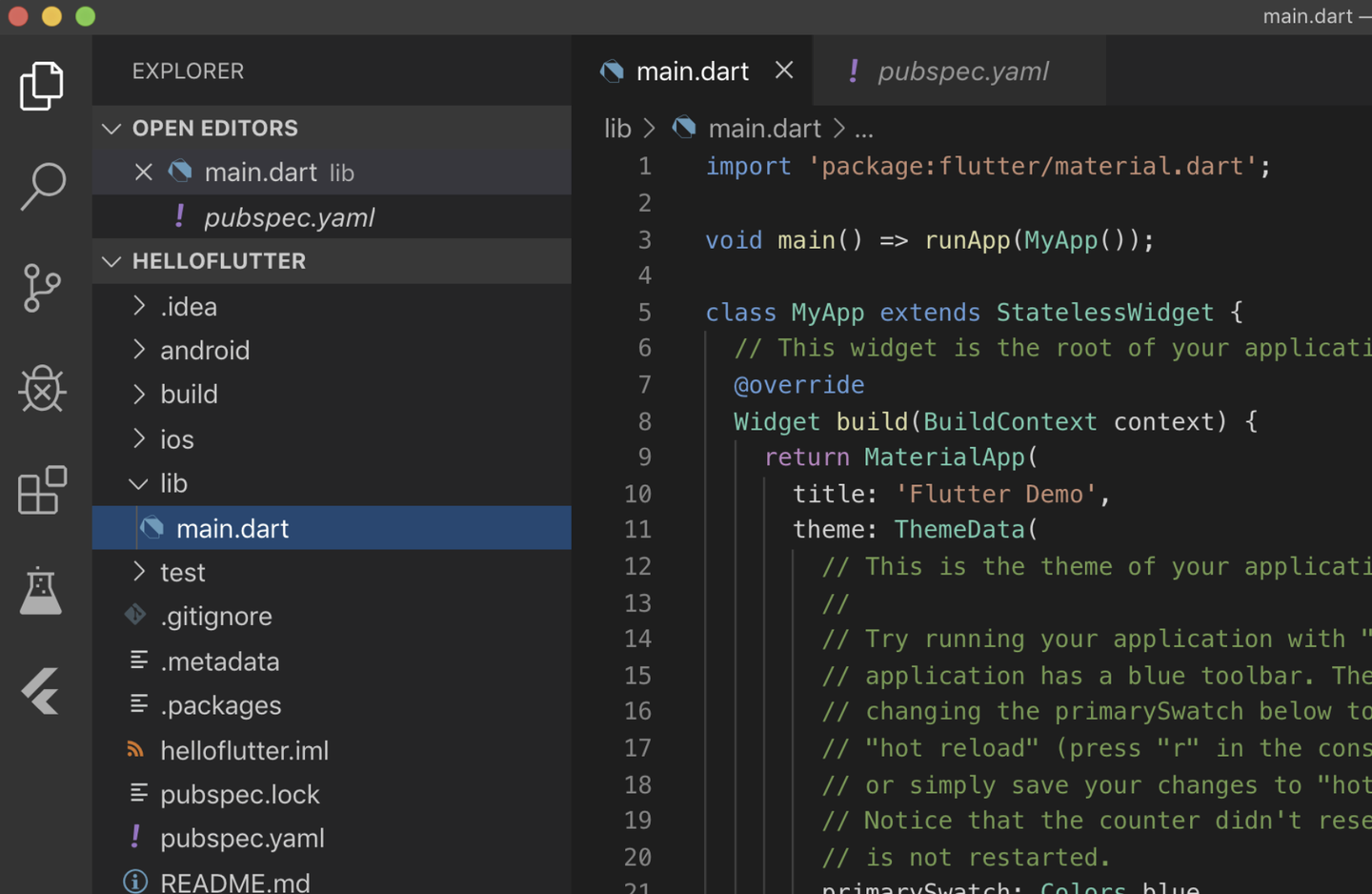1372x894 pixels.
Task: Open pubspec.lock from the file tree
Action: [x=239, y=794]
